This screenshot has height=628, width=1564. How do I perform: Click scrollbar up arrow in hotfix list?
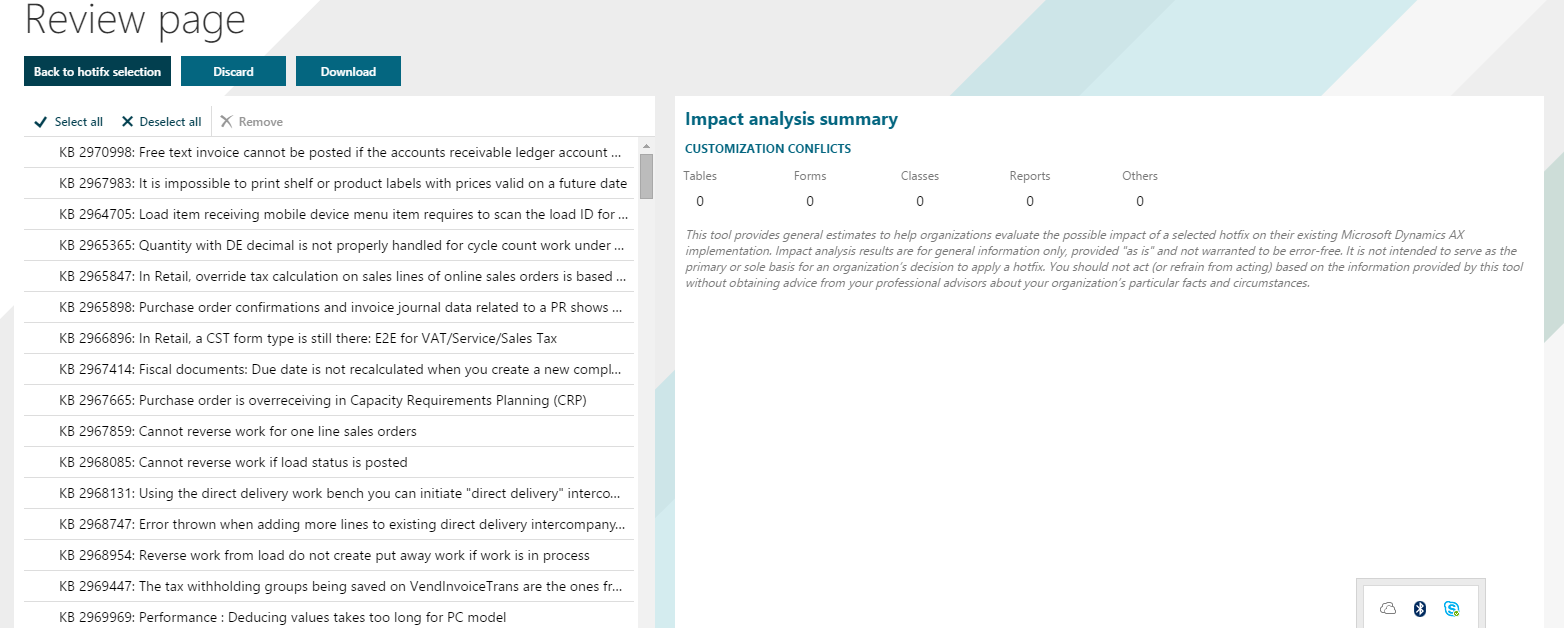[x=646, y=145]
